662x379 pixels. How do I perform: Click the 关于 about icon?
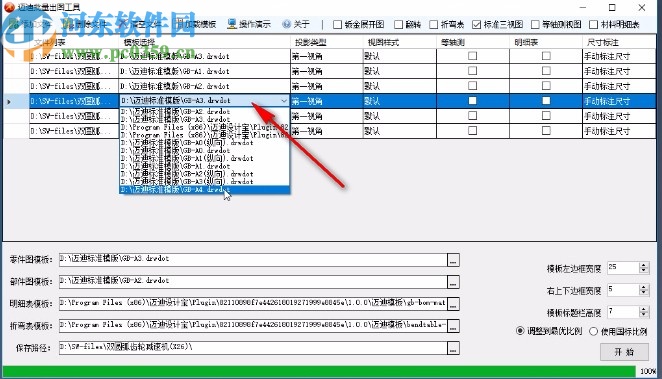pyautogui.click(x=287, y=24)
